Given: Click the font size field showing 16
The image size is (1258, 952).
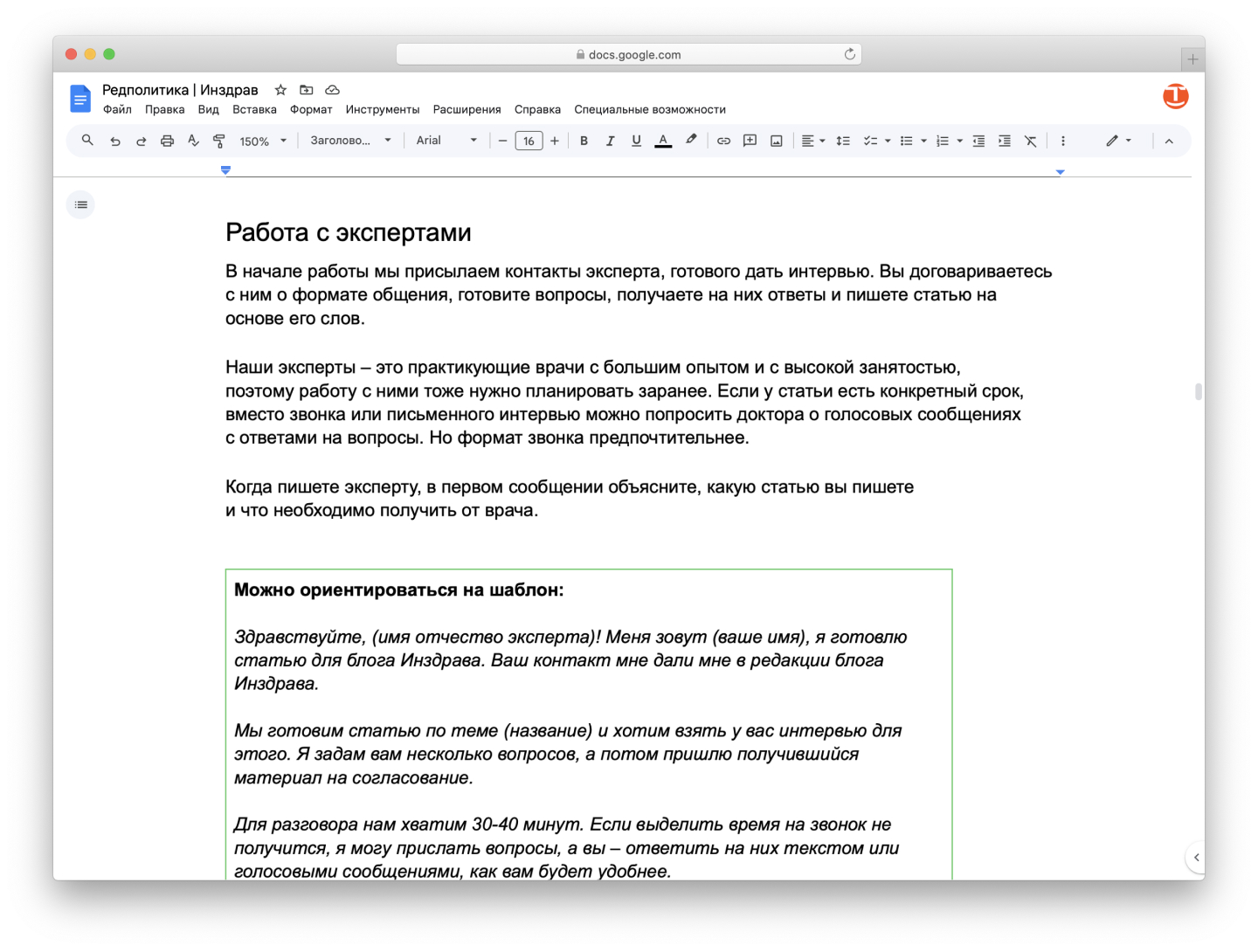Looking at the screenshot, I should click(x=529, y=141).
